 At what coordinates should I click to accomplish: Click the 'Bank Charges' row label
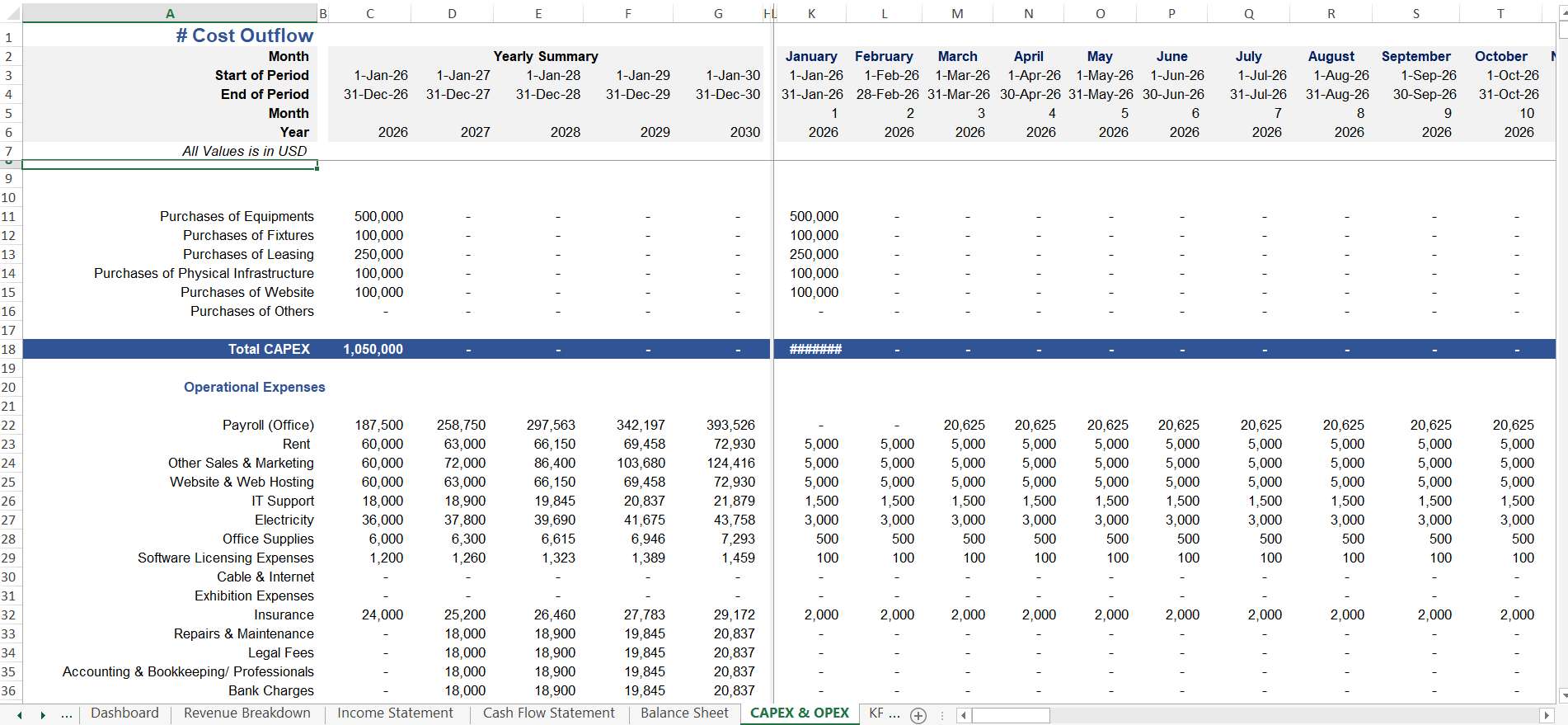tap(271, 690)
